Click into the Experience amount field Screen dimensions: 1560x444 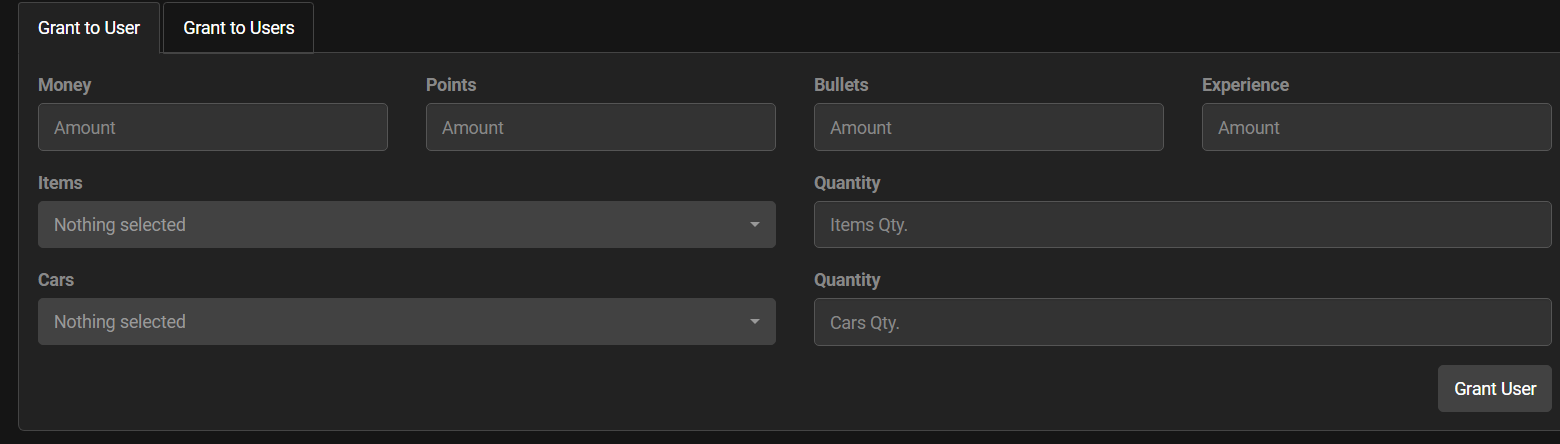(x=1376, y=127)
